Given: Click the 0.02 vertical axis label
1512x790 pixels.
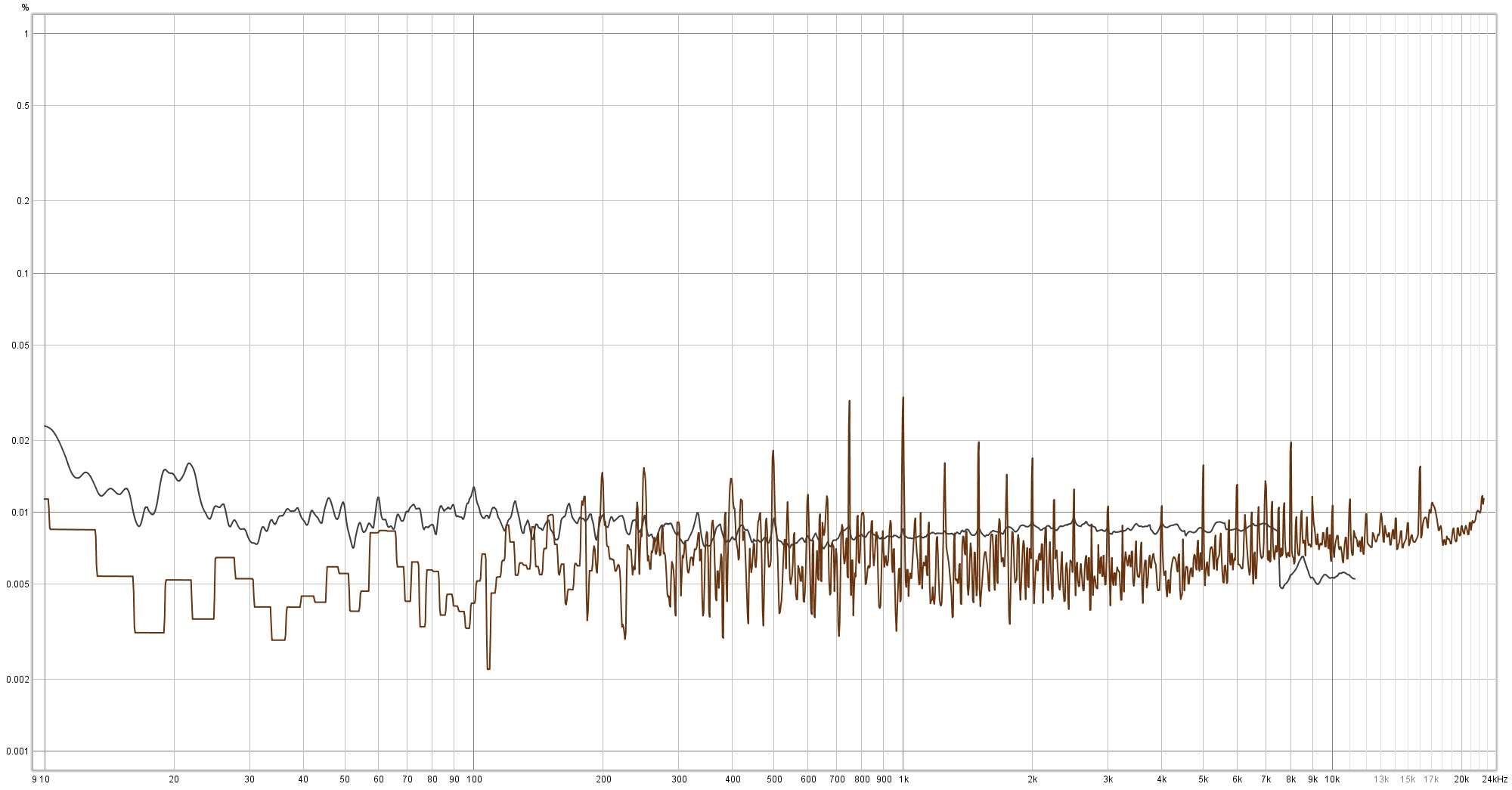Looking at the screenshot, I should 21,441.
